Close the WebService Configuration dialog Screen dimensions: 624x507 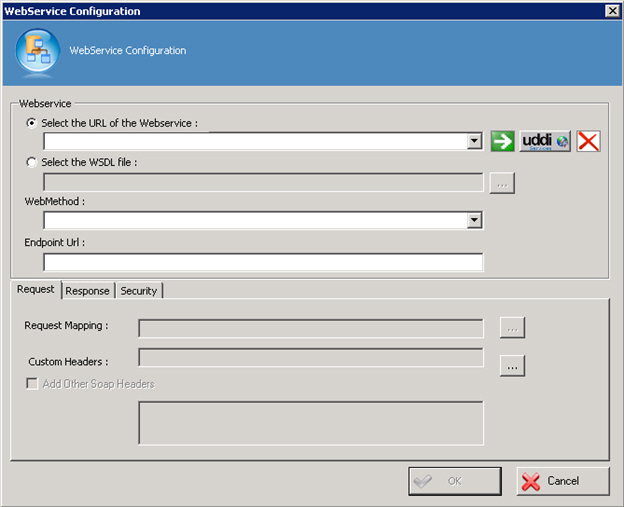point(612,11)
